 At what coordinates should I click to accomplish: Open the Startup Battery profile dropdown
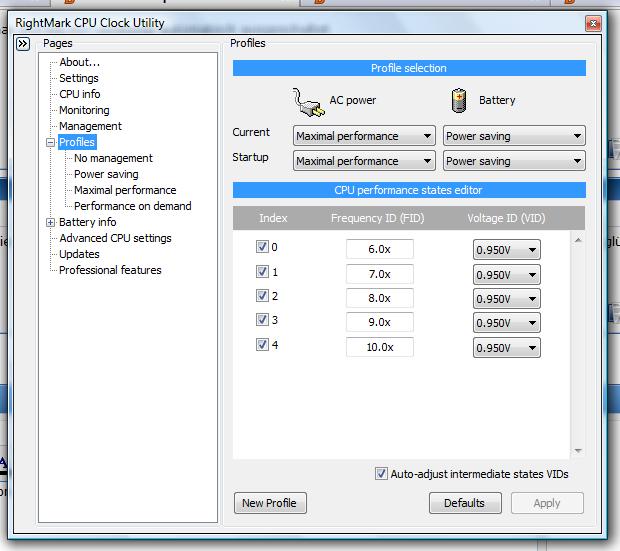[x=514, y=161]
